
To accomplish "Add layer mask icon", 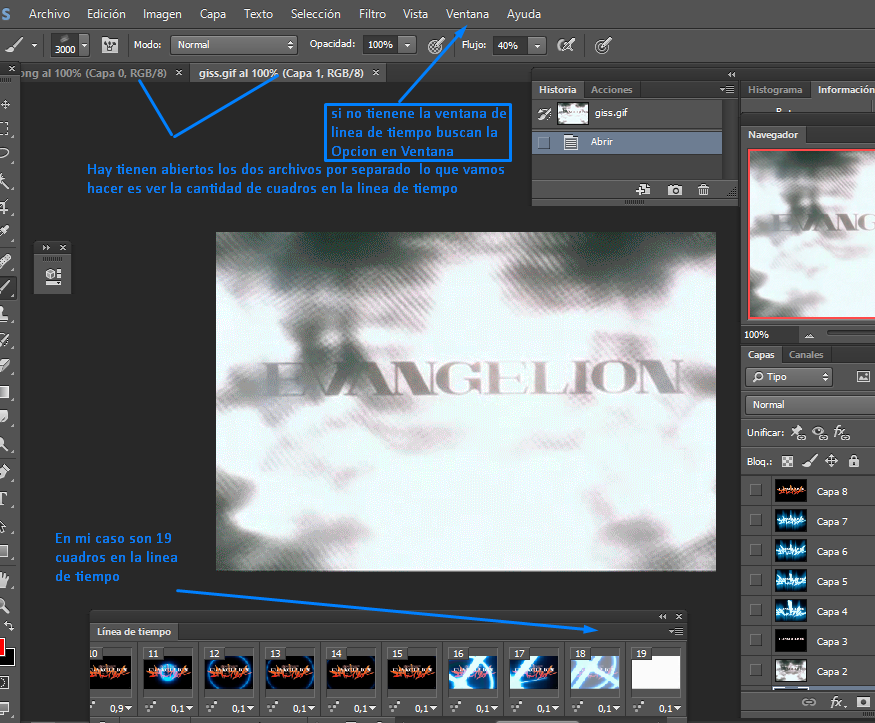I will click(x=863, y=702).
